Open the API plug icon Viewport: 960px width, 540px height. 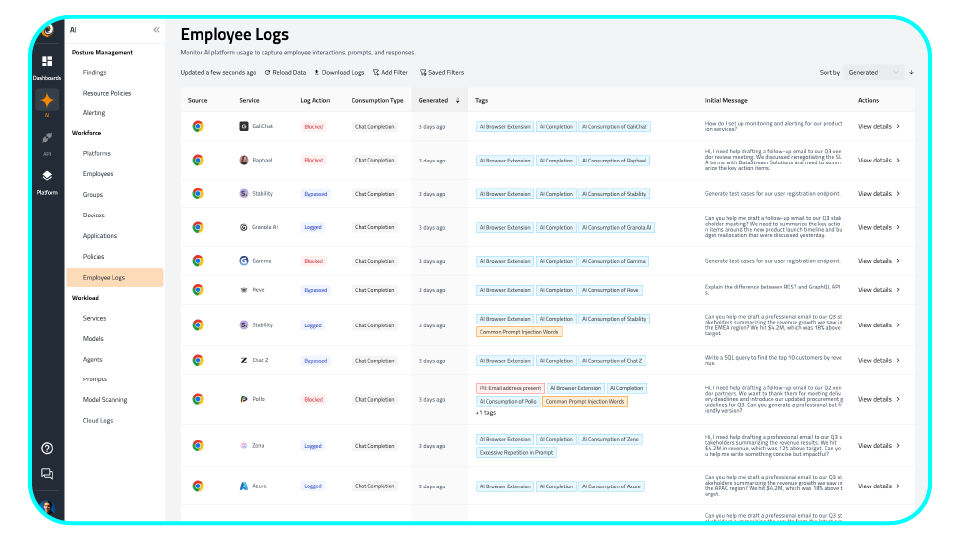(47, 138)
